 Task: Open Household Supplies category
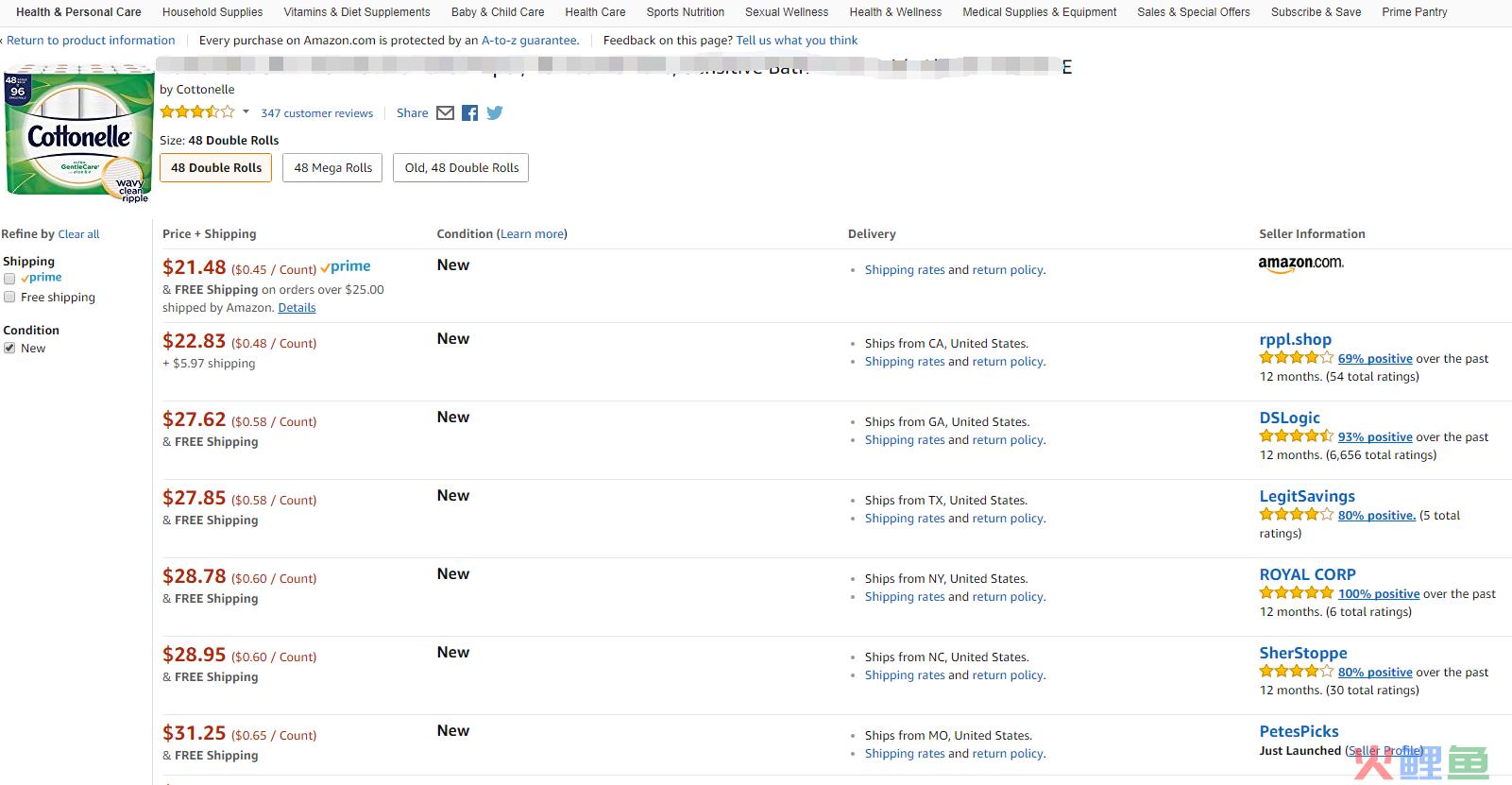pos(212,12)
